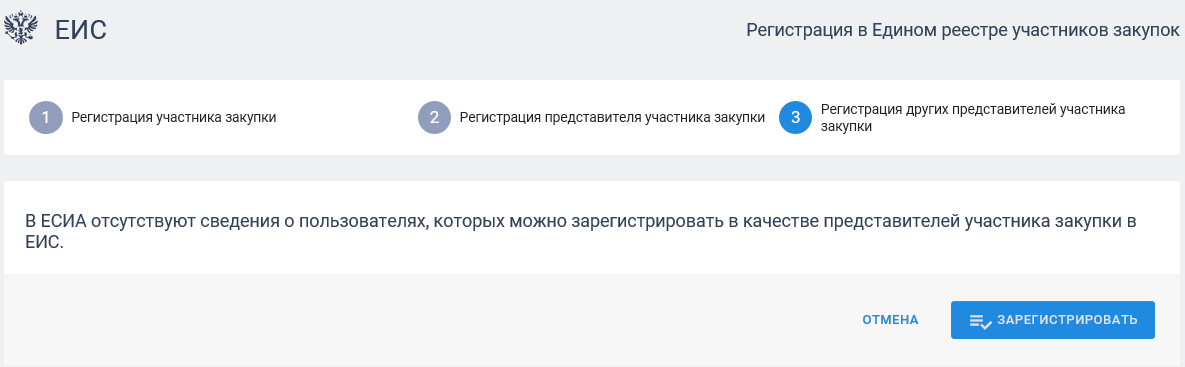Click the 'Регистрация в Едином реестре участников закупок' header

[963, 30]
